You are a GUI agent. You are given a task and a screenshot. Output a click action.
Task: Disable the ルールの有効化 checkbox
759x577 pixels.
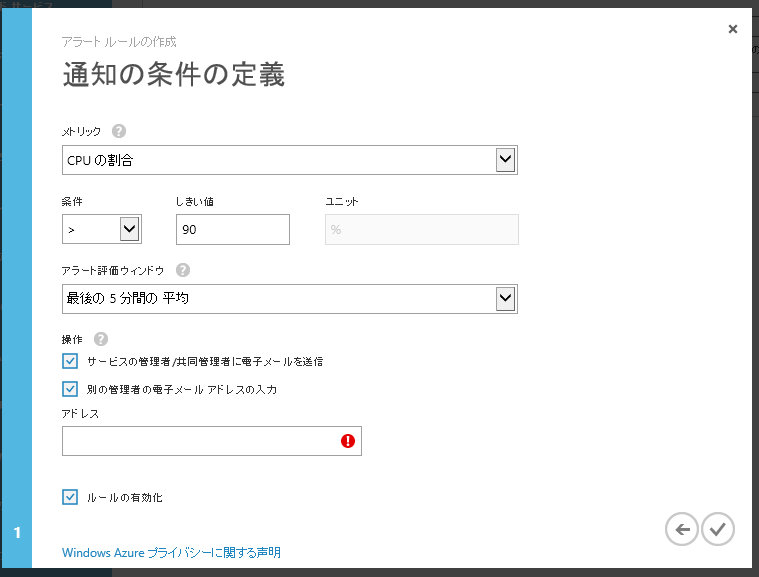70,497
